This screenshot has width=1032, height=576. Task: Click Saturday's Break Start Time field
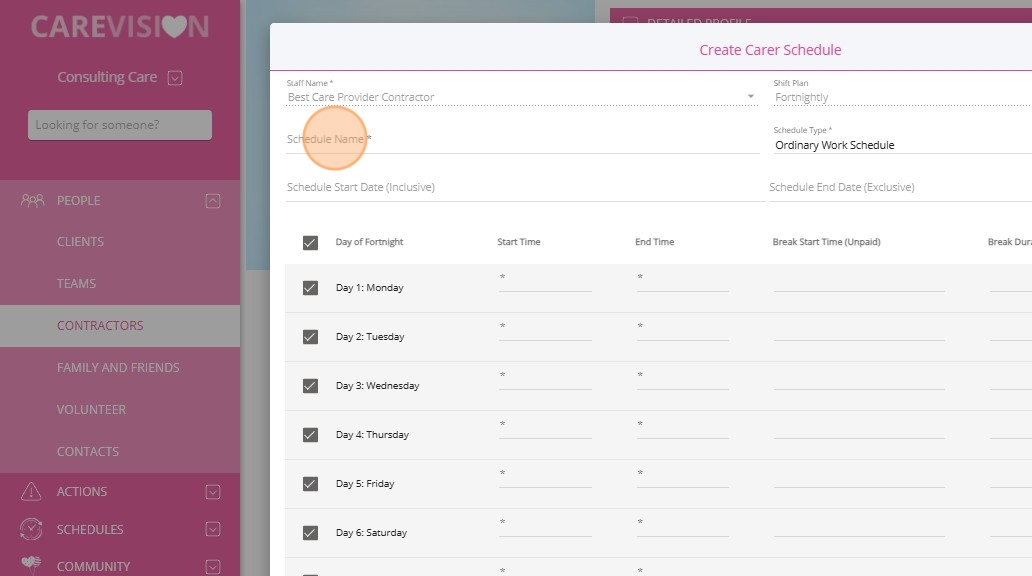[x=859, y=527]
